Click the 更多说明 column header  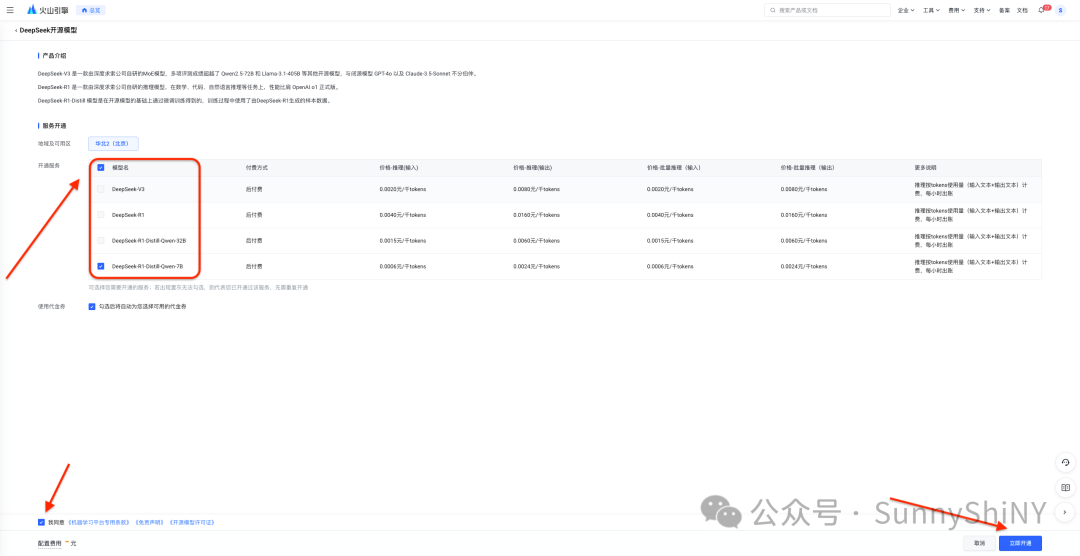coord(926,167)
